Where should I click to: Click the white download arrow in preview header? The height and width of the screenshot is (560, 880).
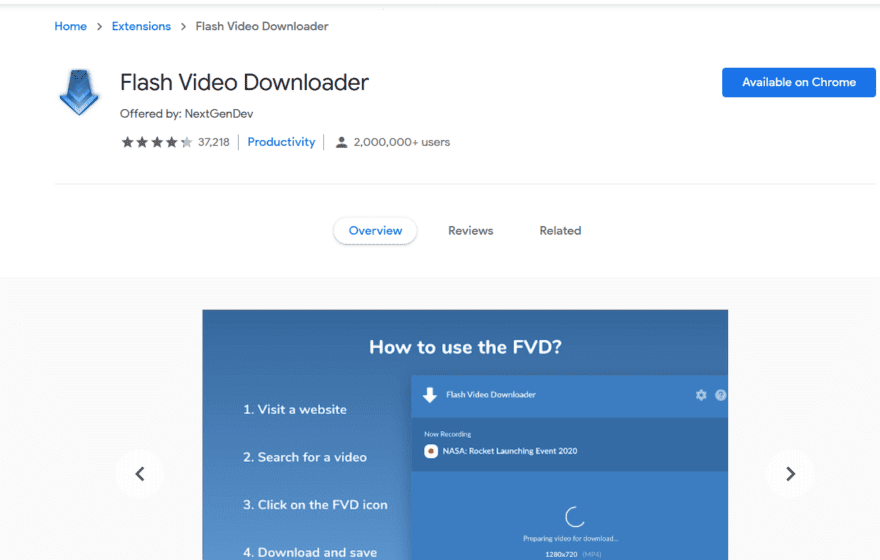coord(430,395)
